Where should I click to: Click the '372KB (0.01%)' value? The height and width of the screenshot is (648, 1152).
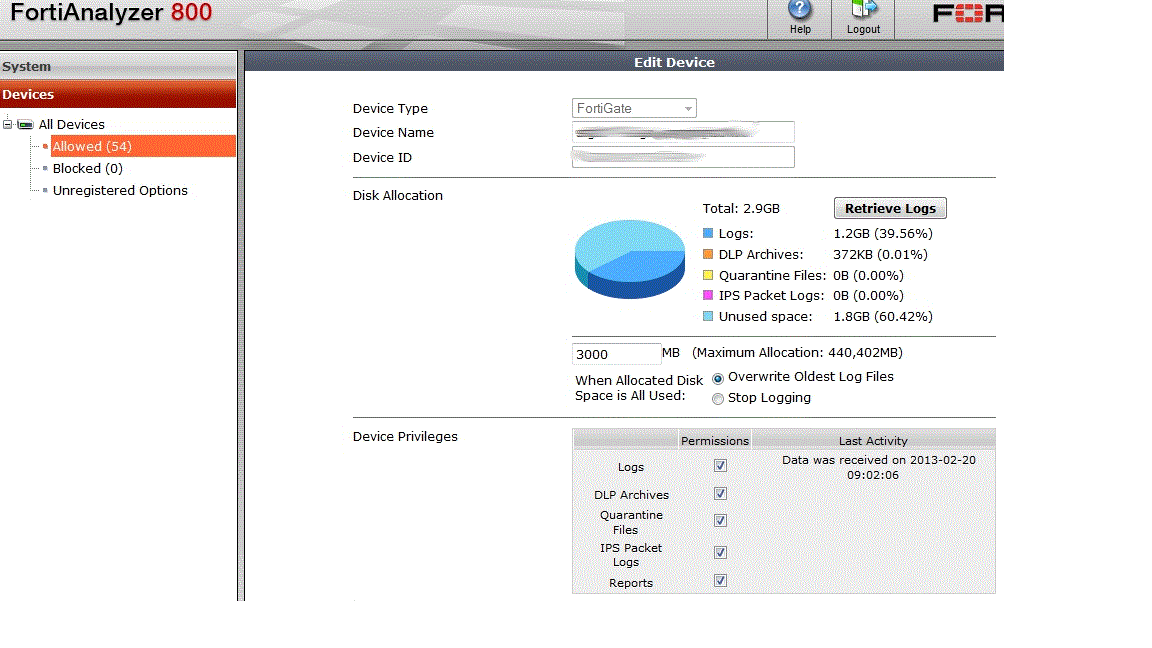[880, 254]
